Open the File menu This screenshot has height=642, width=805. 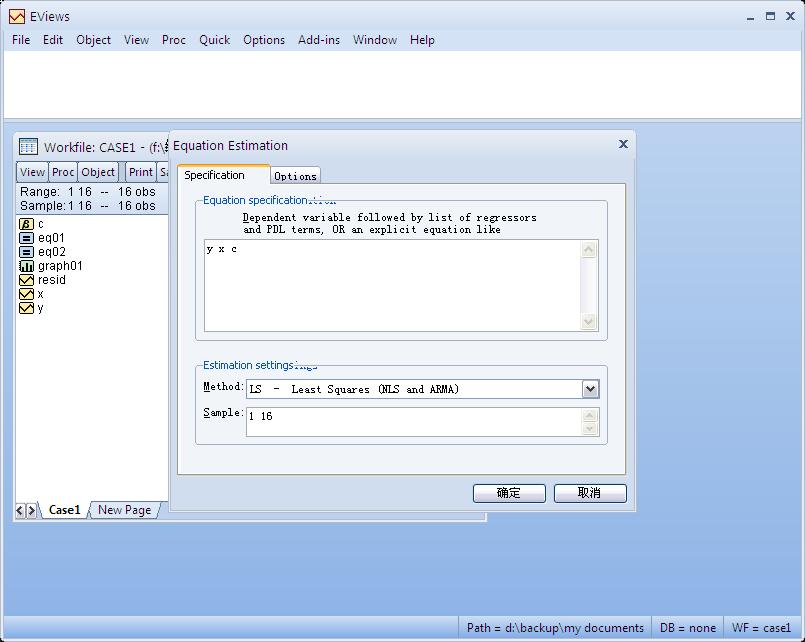point(21,40)
